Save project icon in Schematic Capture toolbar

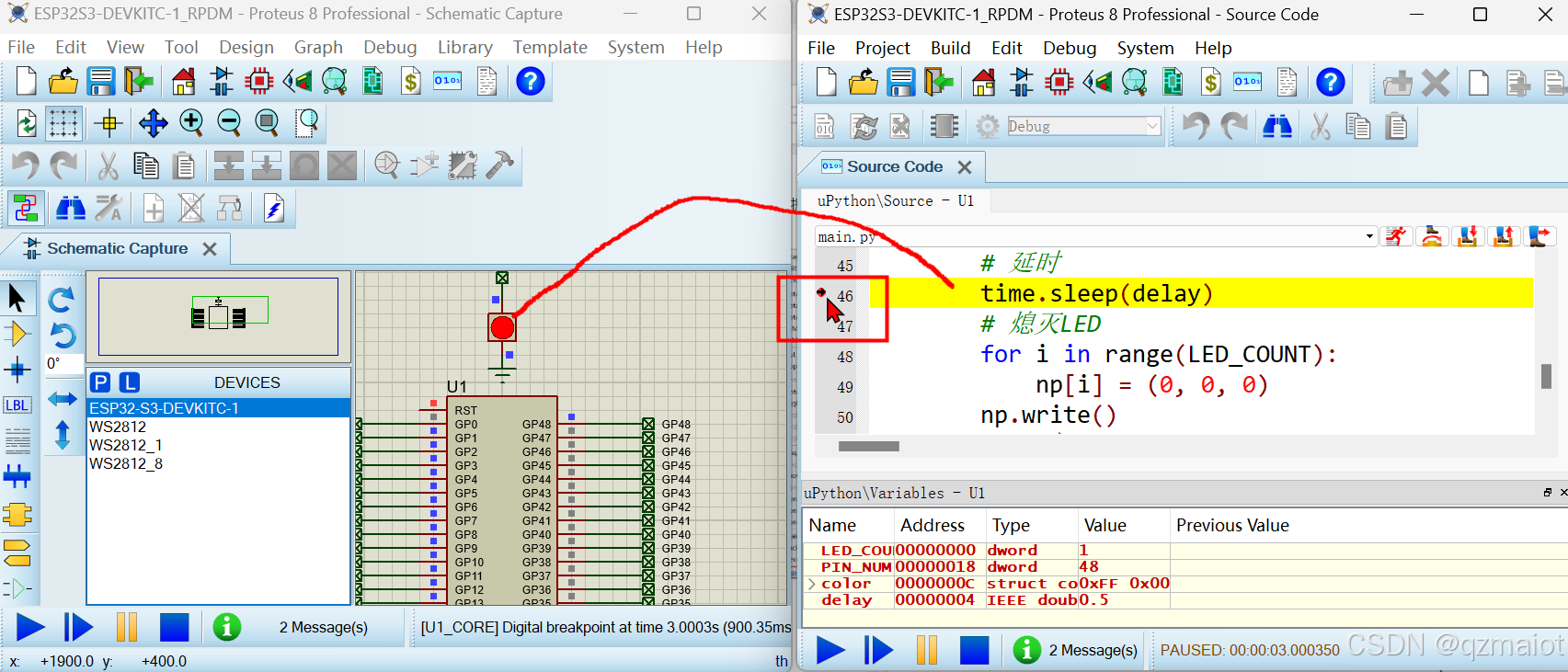coord(101,82)
